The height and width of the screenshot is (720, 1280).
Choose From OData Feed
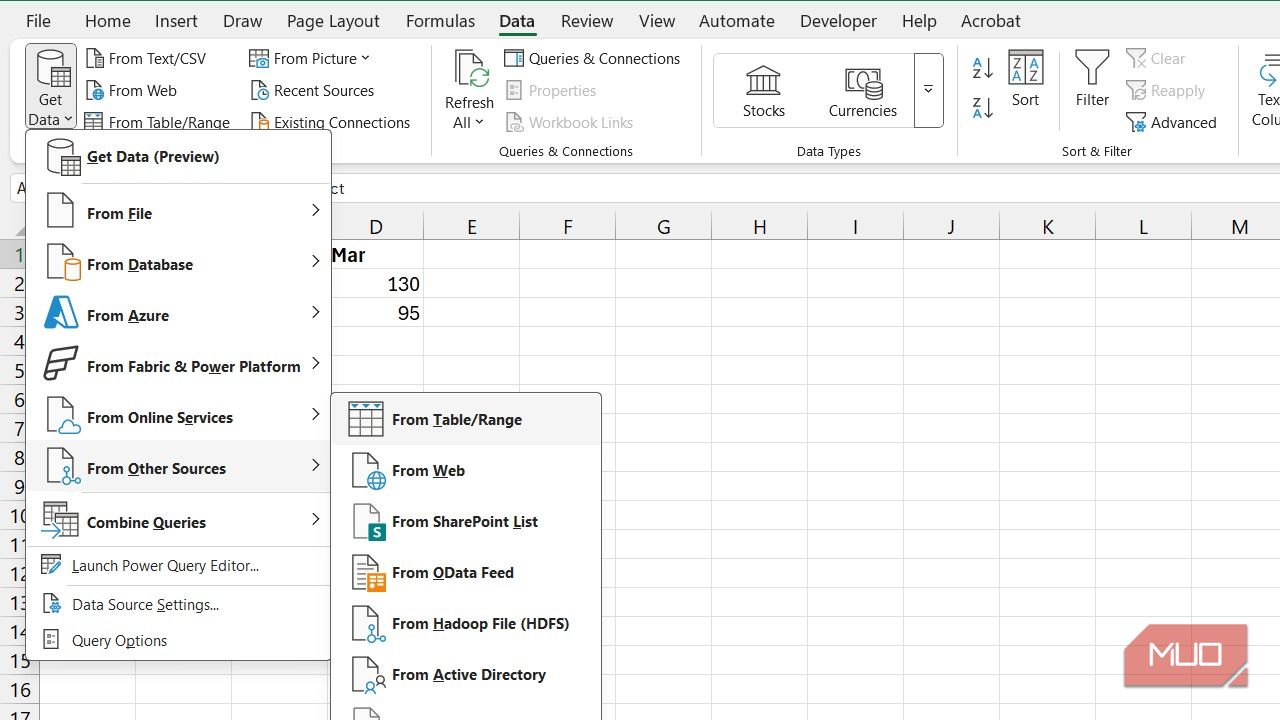466,573
